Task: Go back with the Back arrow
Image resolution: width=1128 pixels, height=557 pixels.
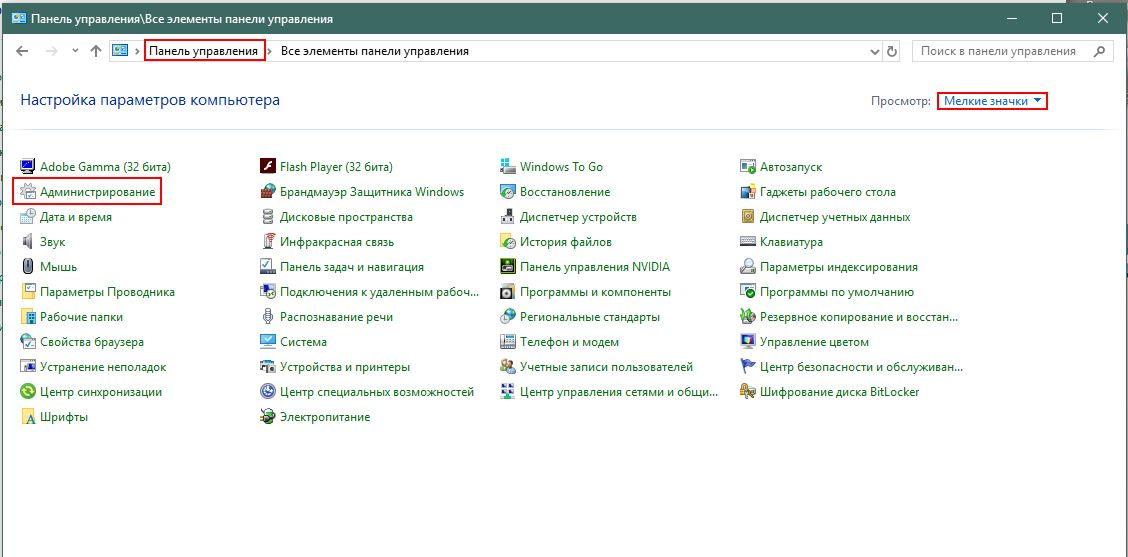Action: pos(22,52)
